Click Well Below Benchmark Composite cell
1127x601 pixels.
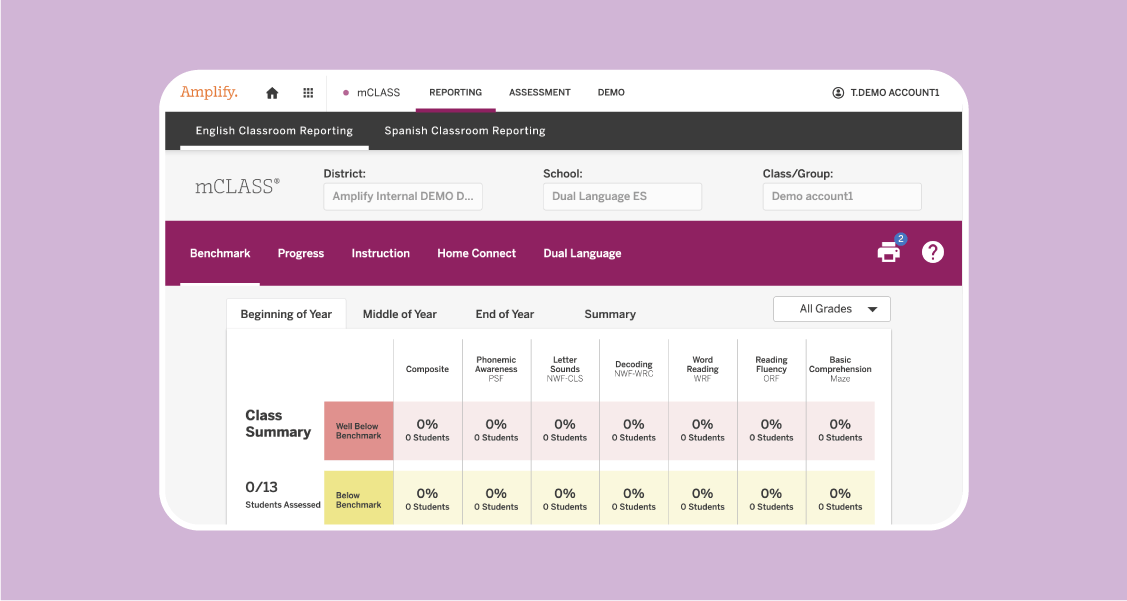428,431
